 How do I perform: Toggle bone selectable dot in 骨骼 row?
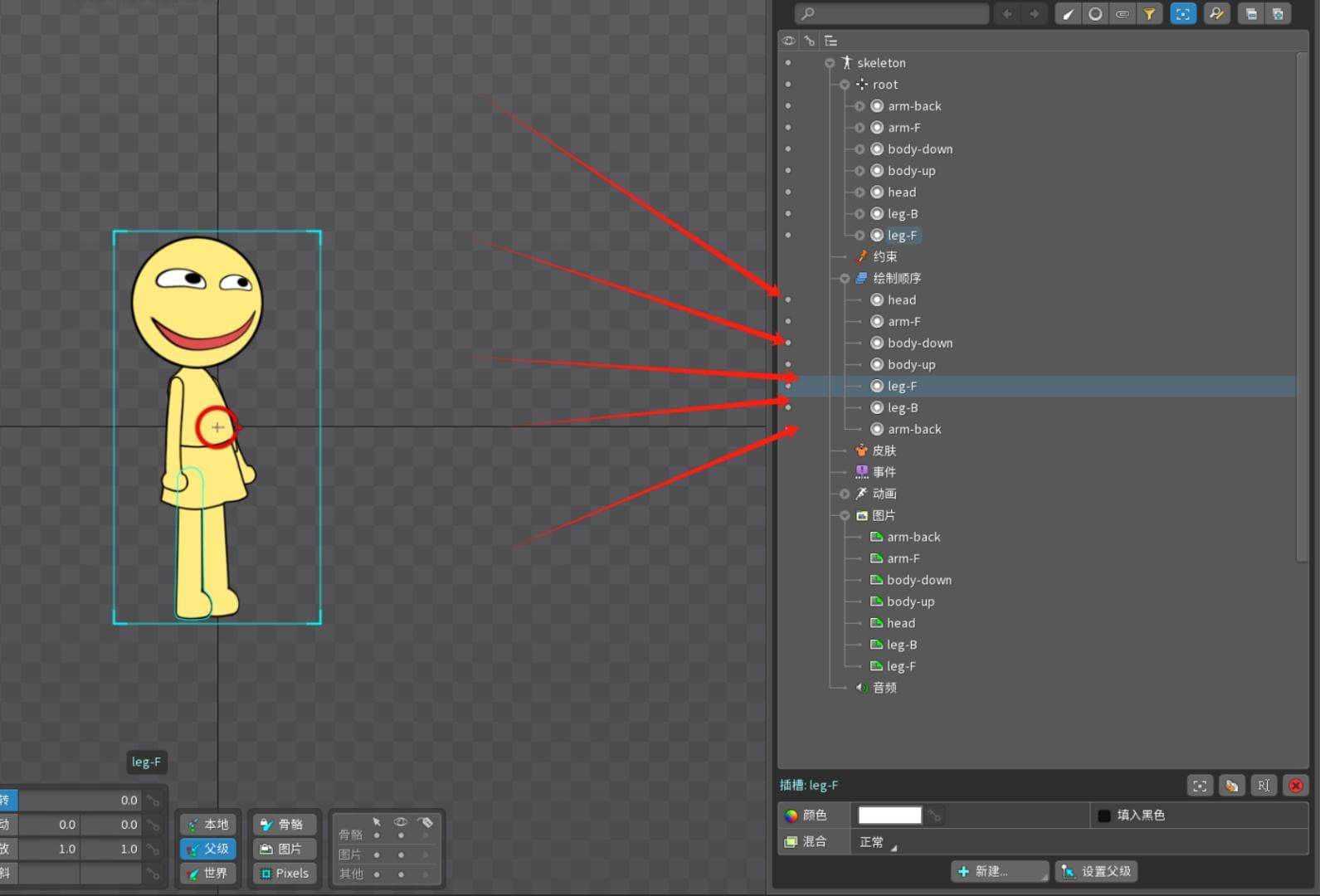[x=377, y=835]
